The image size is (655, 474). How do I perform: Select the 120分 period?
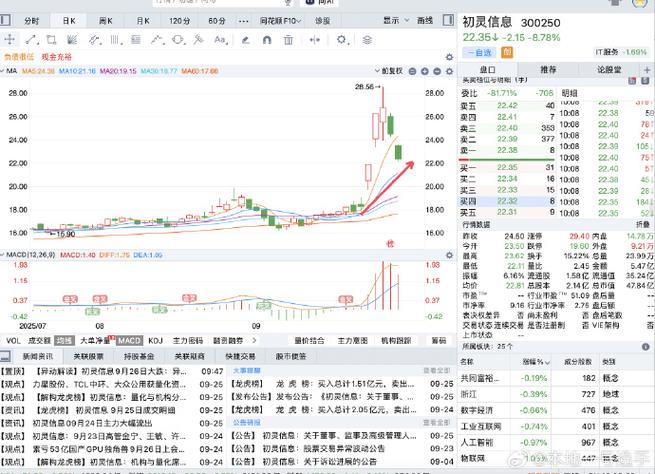click(x=180, y=20)
